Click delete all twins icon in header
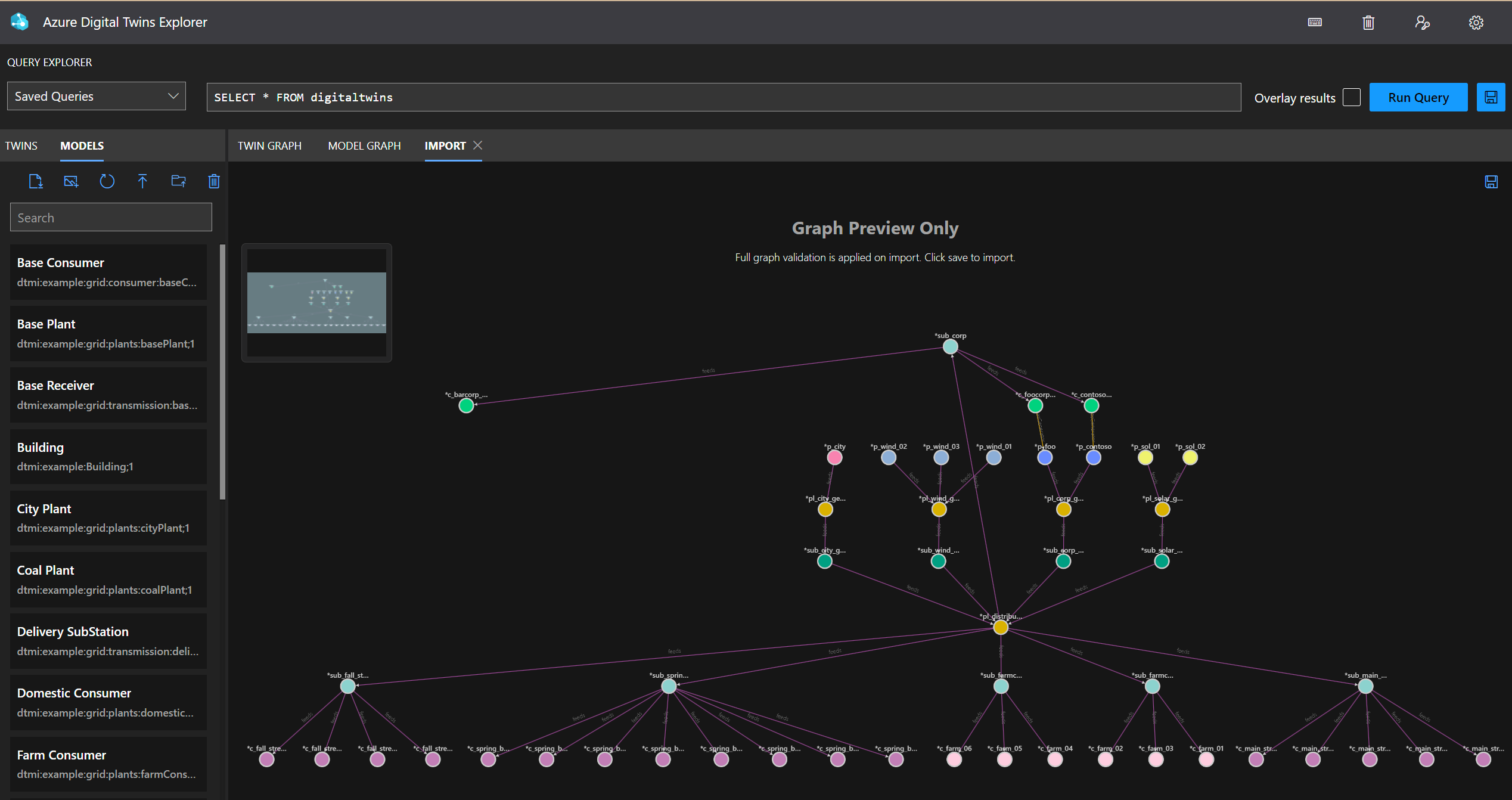1512x800 pixels. [x=1368, y=22]
